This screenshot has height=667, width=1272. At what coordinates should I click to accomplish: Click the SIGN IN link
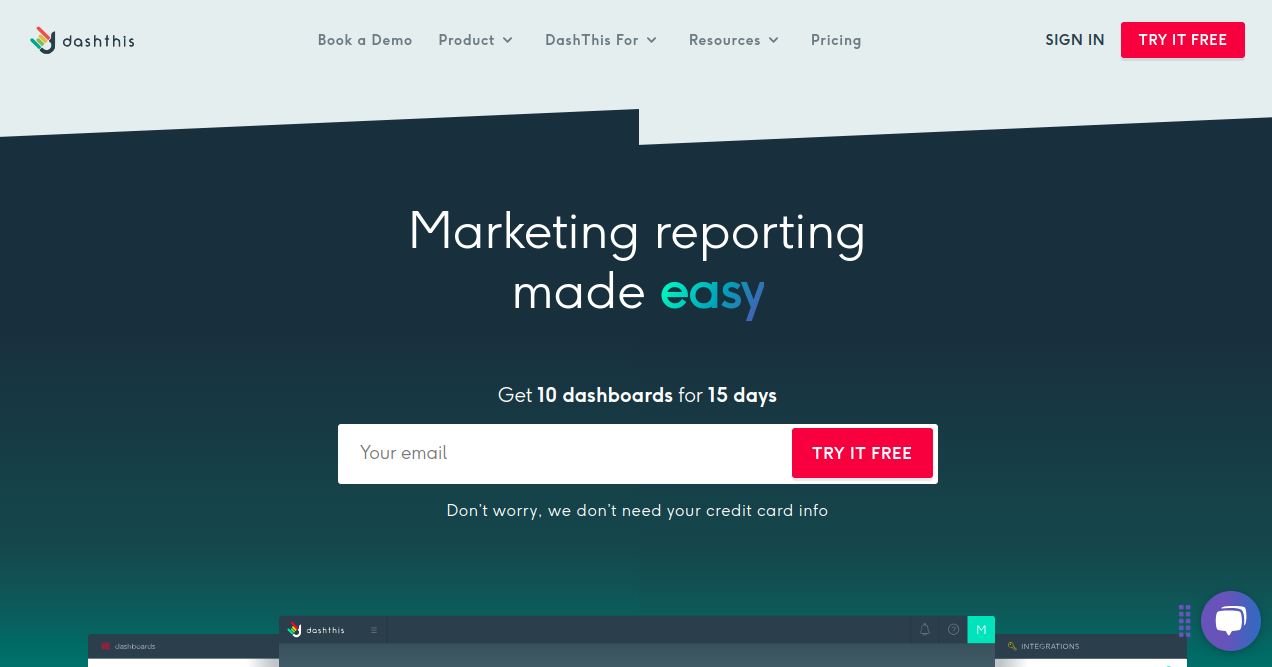tap(1075, 40)
